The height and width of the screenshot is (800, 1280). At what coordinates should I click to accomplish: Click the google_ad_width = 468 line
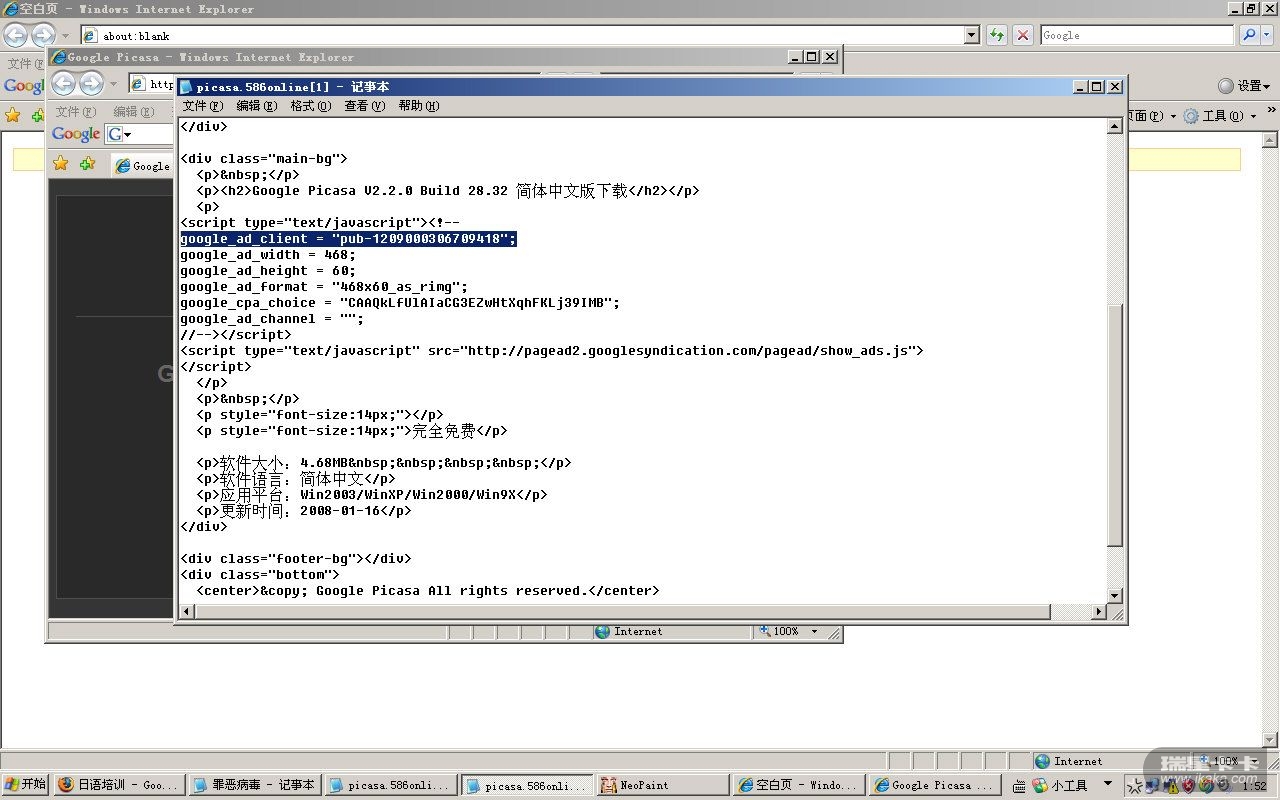268,255
